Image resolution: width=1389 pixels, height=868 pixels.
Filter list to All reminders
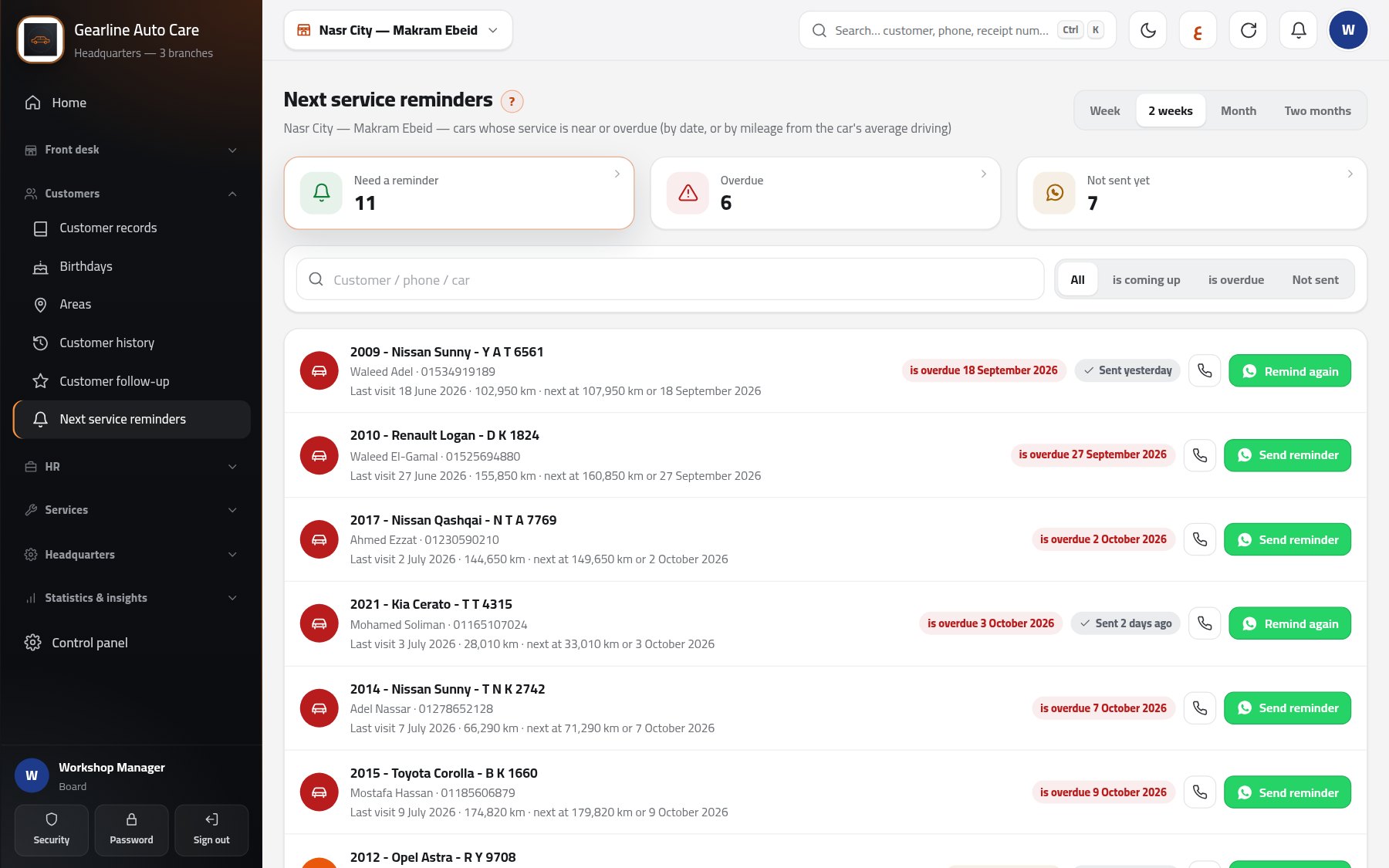[x=1077, y=280]
